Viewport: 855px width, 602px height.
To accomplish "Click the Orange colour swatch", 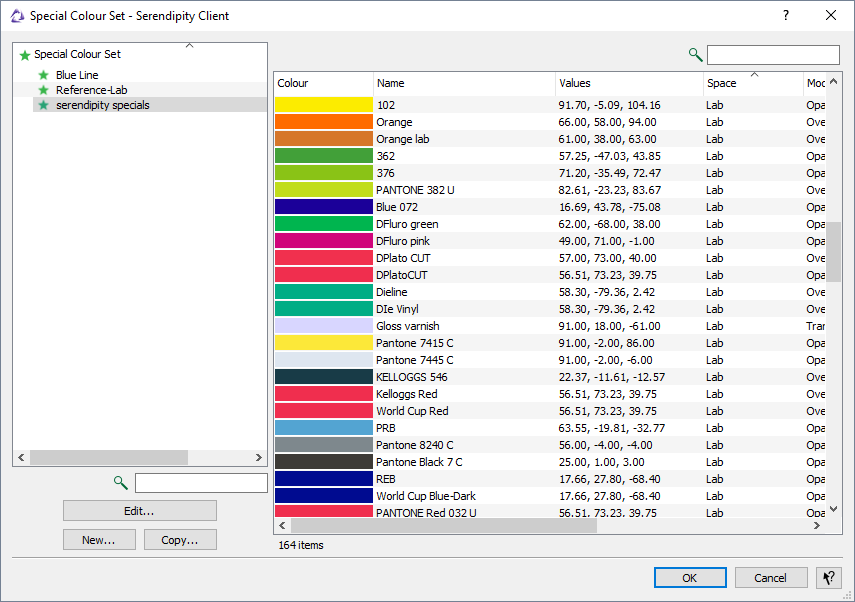I will click(x=323, y=122).
